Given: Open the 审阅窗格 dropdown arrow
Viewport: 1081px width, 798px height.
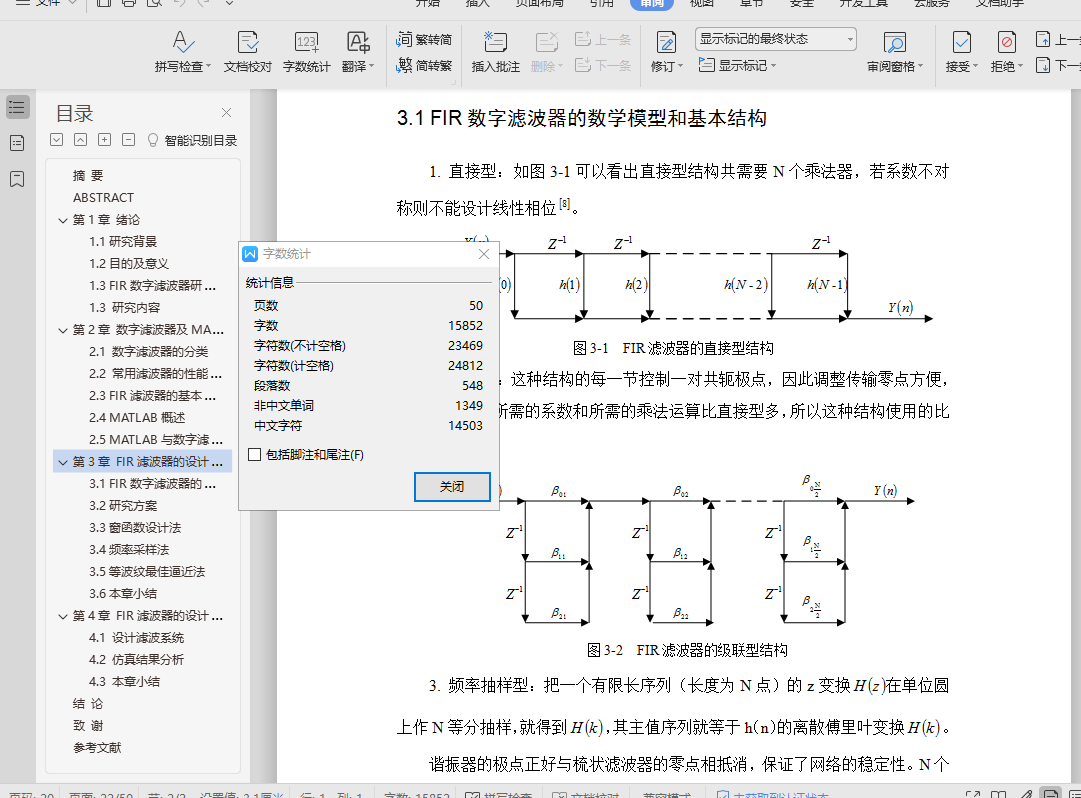Looking at the screenshot, I should click(920, 67).
